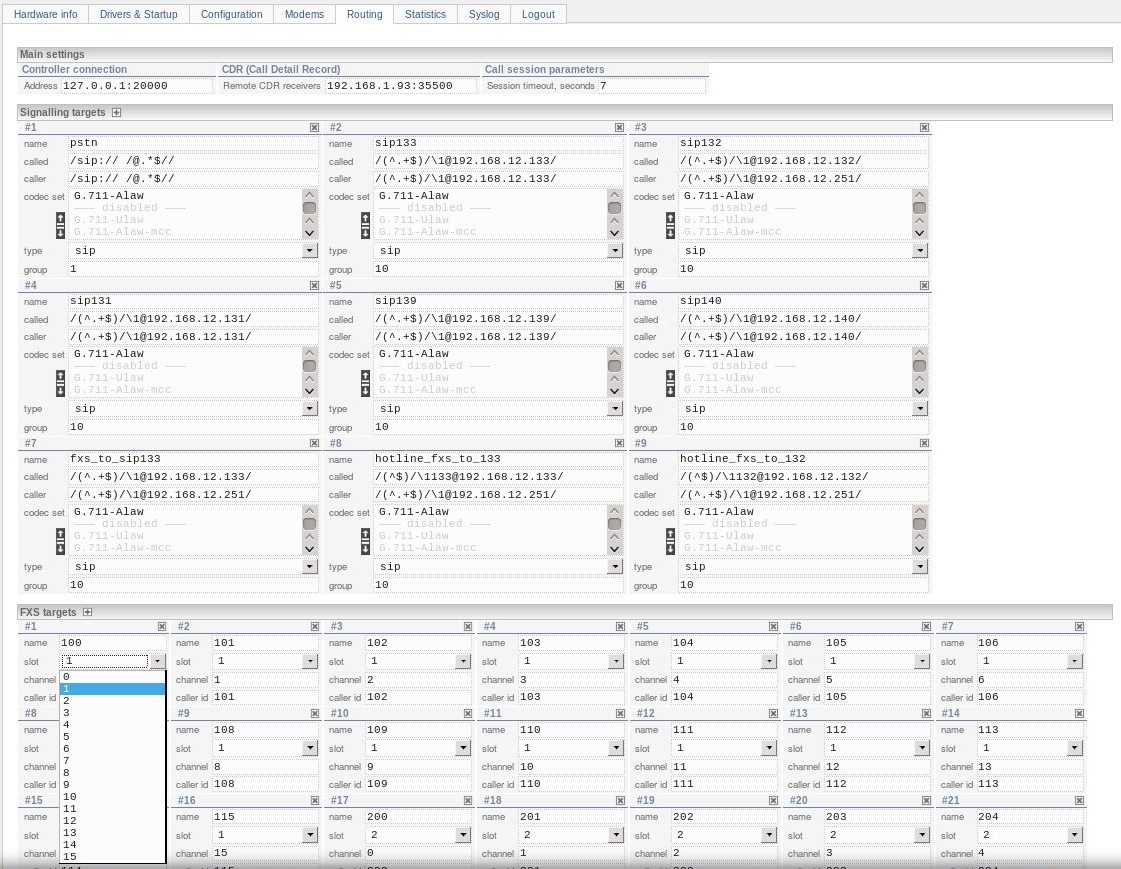Viewport: 1121px width, 869px height.
Task: Remove signalling target #8 hotline_fxs_to_133
Action: click(x=619, y=443)
